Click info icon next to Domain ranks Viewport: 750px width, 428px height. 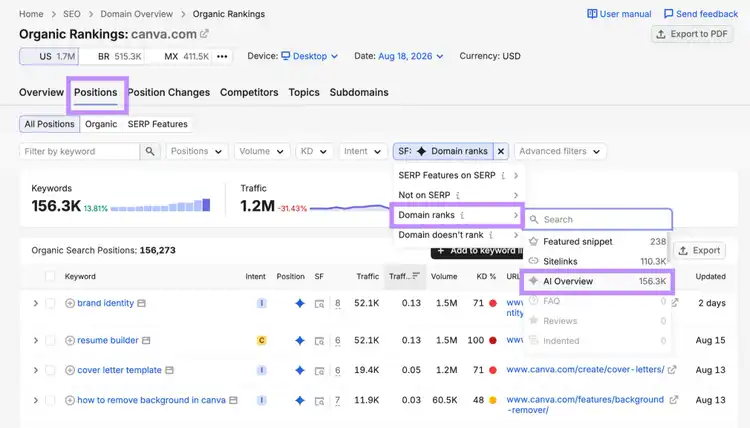tap(462, 215)
